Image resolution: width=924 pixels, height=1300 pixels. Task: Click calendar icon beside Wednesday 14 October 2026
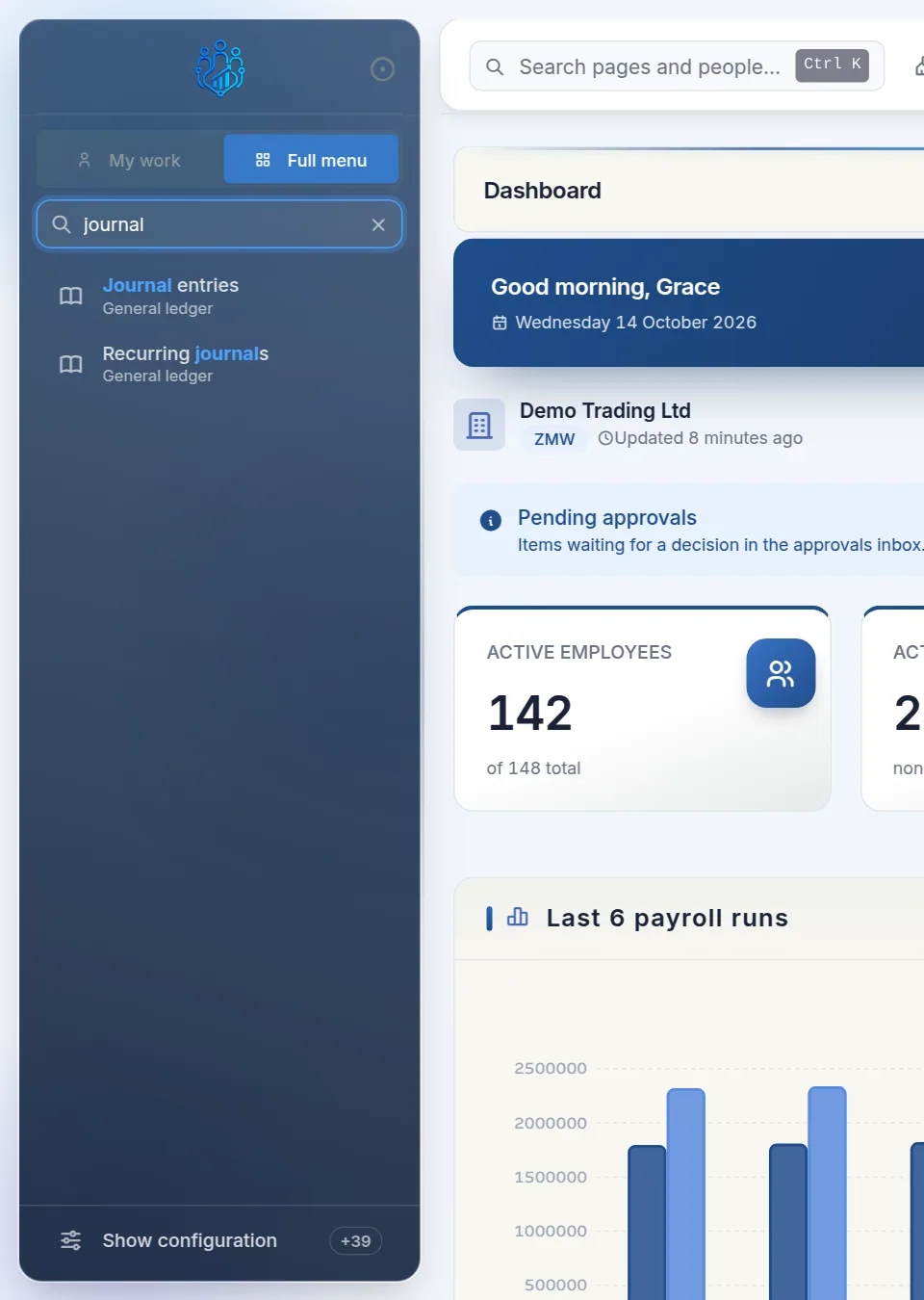[x=500, y=323]
